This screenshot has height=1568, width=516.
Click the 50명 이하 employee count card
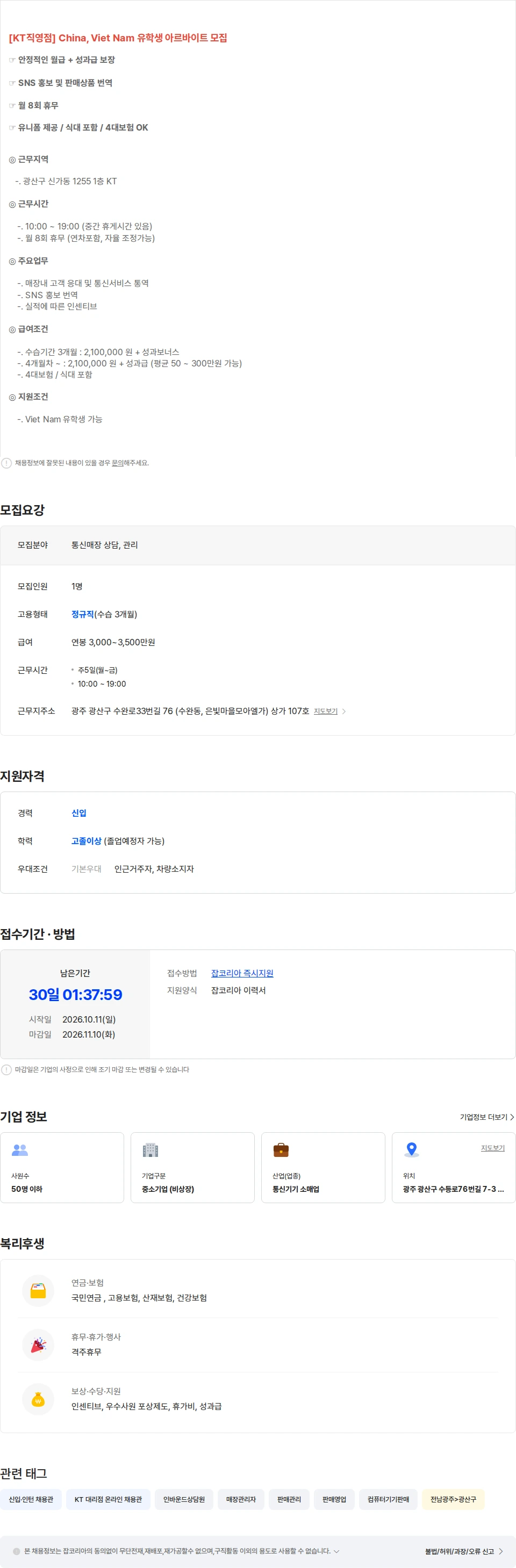tap(62, 1168)
